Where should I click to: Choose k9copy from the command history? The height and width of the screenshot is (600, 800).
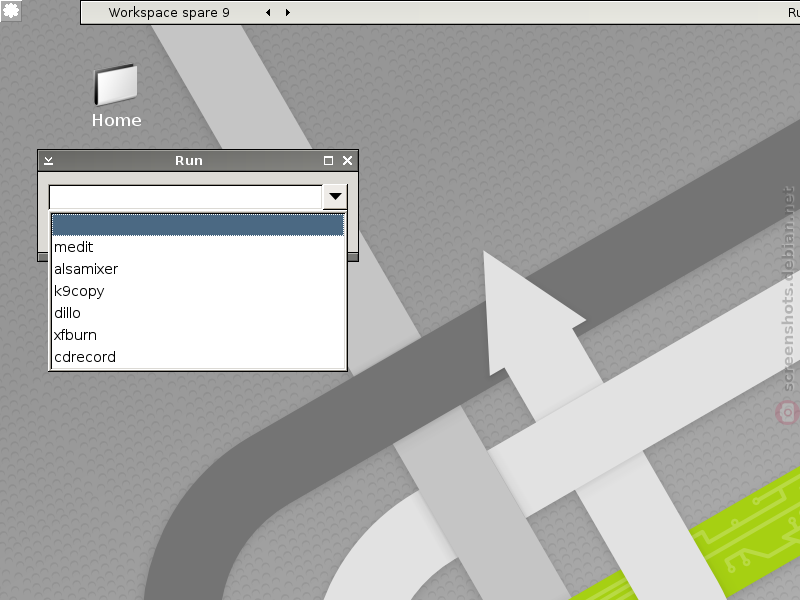[198, 291]
